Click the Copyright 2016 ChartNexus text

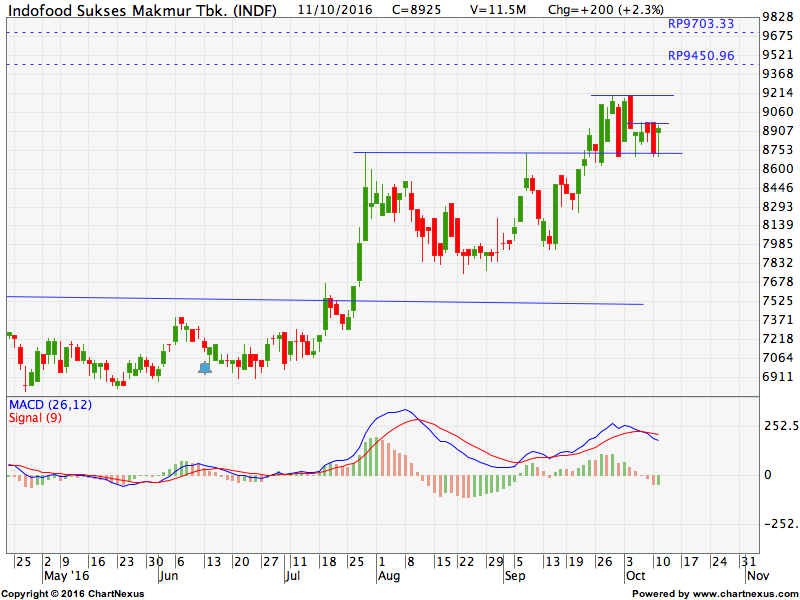click(72, 594)
